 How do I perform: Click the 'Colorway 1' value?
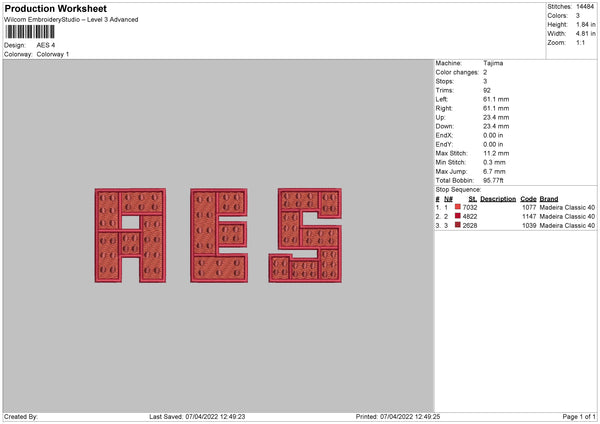(x=53, y=54)
